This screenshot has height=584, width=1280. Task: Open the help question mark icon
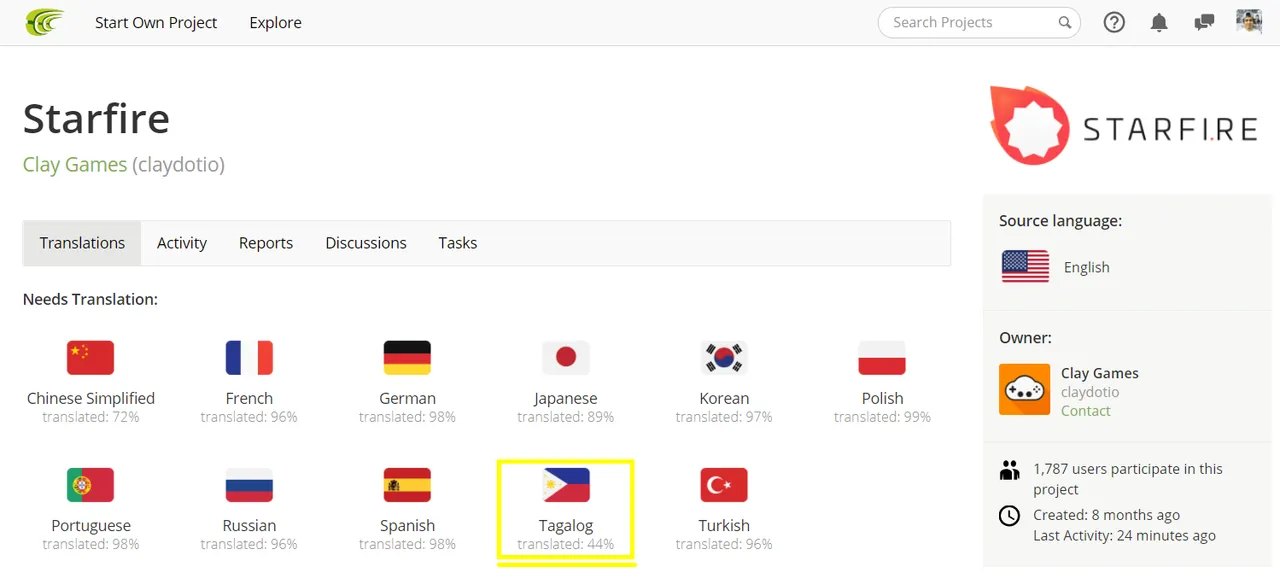coord(1114,22)
